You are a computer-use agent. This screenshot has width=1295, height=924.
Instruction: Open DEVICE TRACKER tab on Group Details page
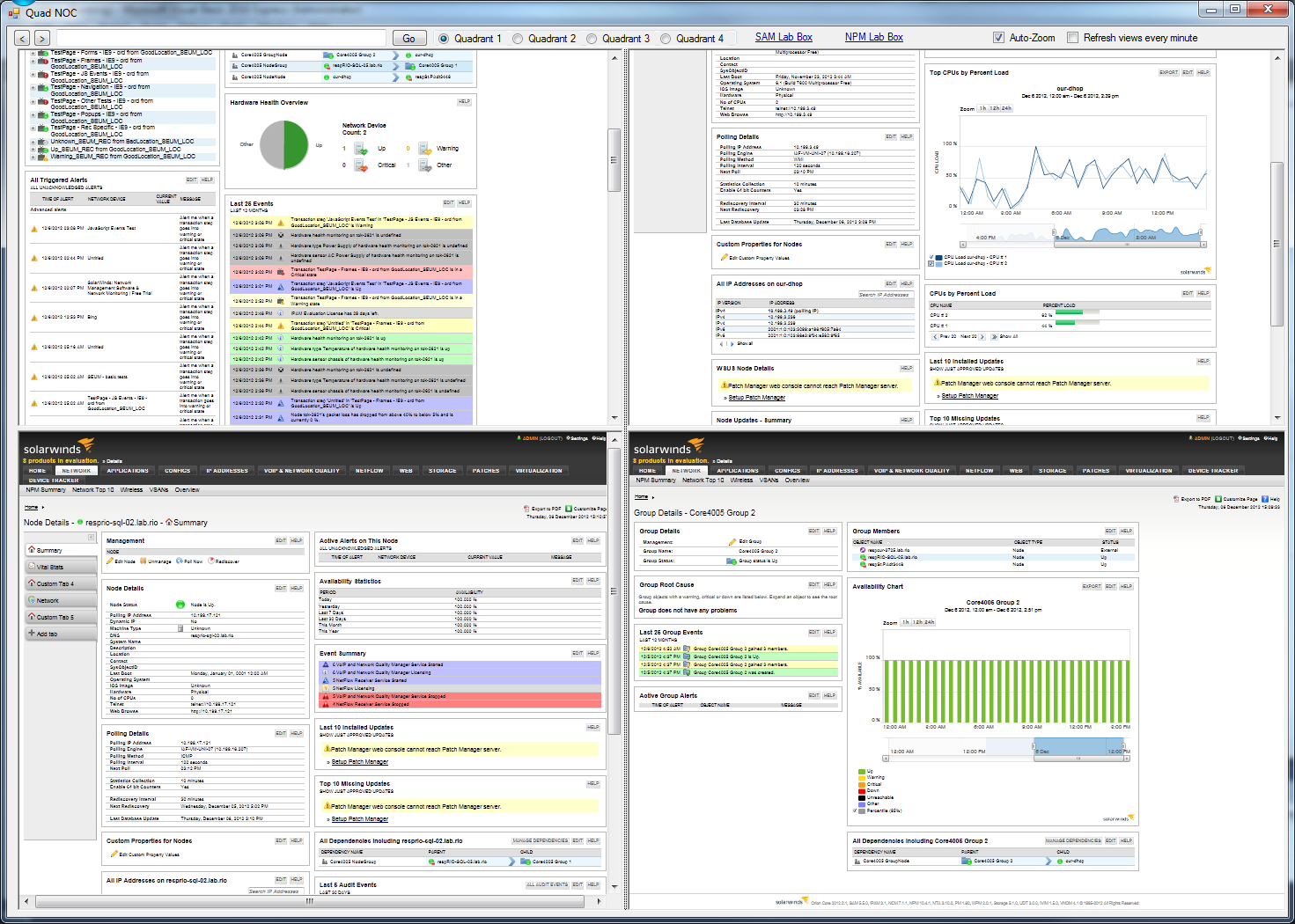click(1213, 471)
